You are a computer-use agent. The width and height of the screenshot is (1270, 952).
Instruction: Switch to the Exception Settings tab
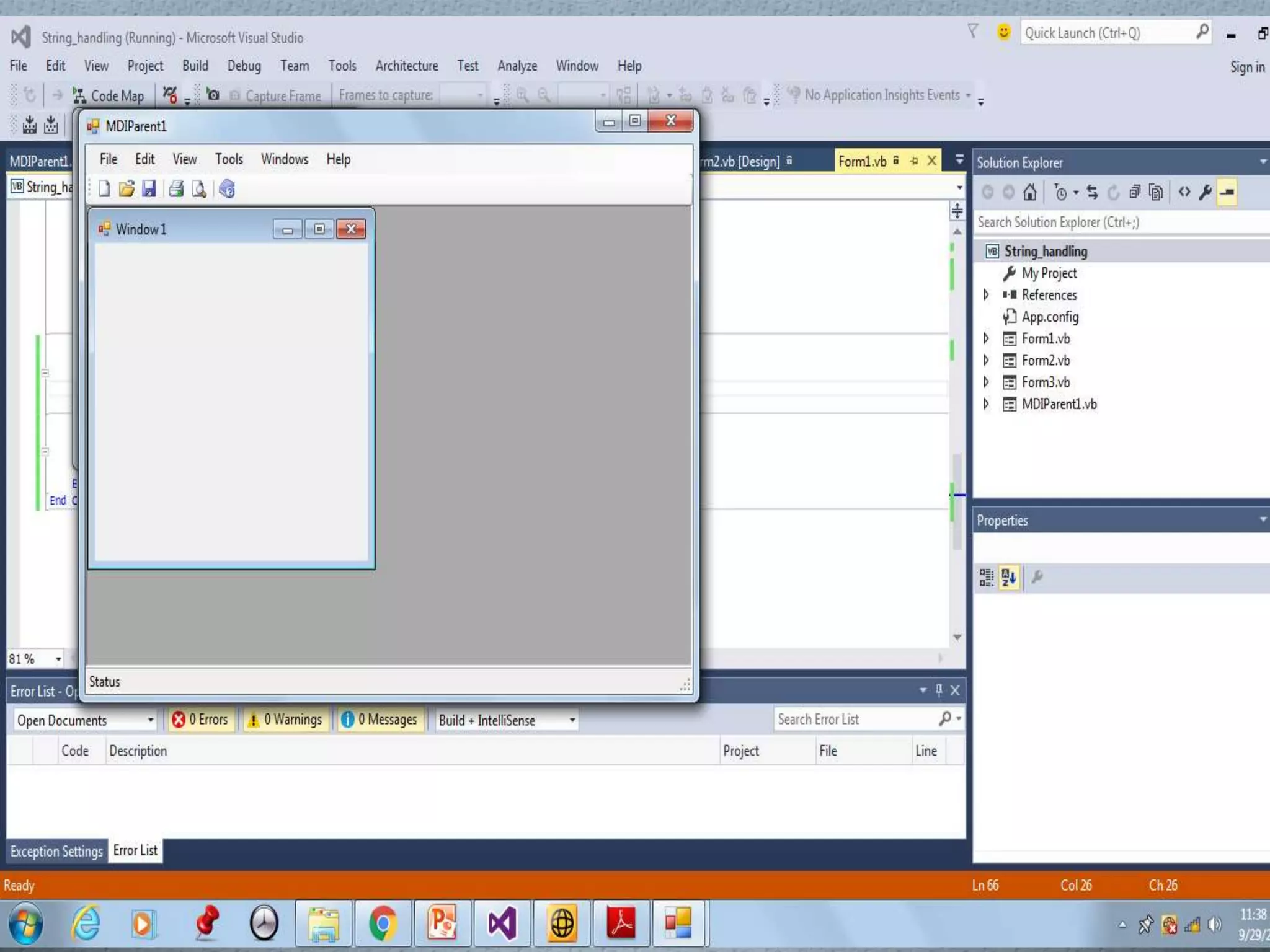(56, 852)
